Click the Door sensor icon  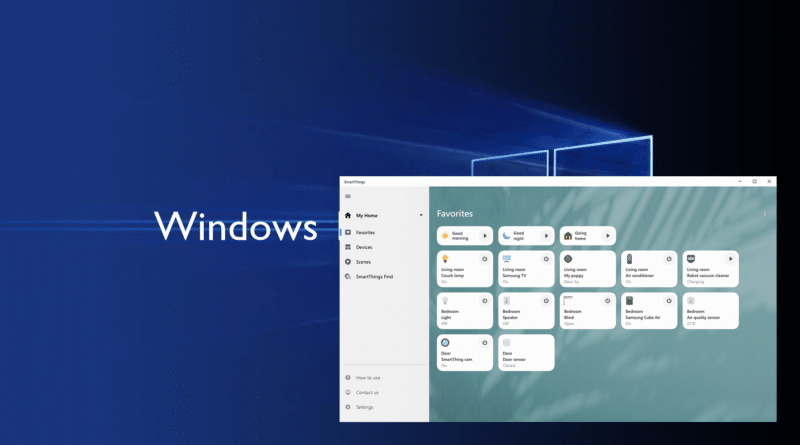[507, 342]
